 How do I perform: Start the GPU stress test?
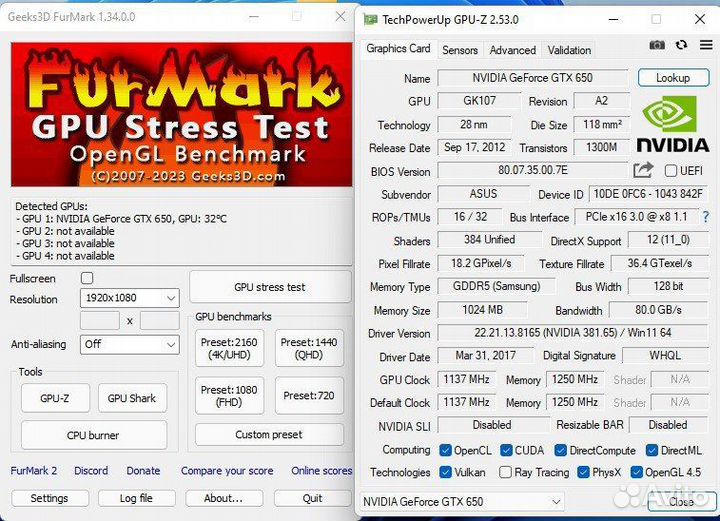tap(270, 287)
